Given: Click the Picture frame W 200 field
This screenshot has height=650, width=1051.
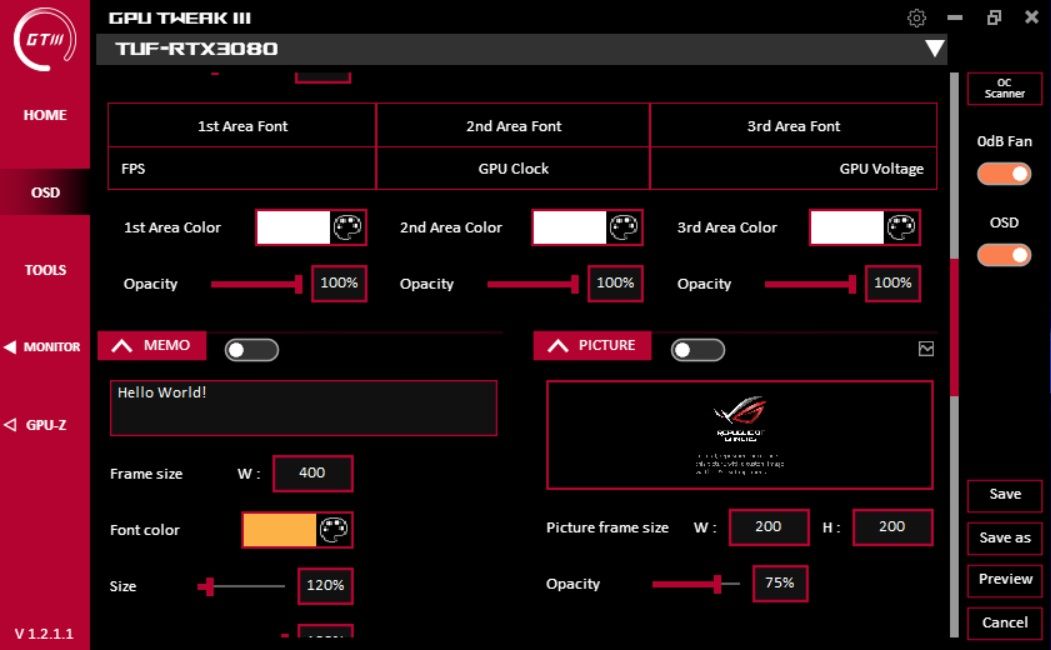Looking at the screenshot, I should [x=769, y=527].
